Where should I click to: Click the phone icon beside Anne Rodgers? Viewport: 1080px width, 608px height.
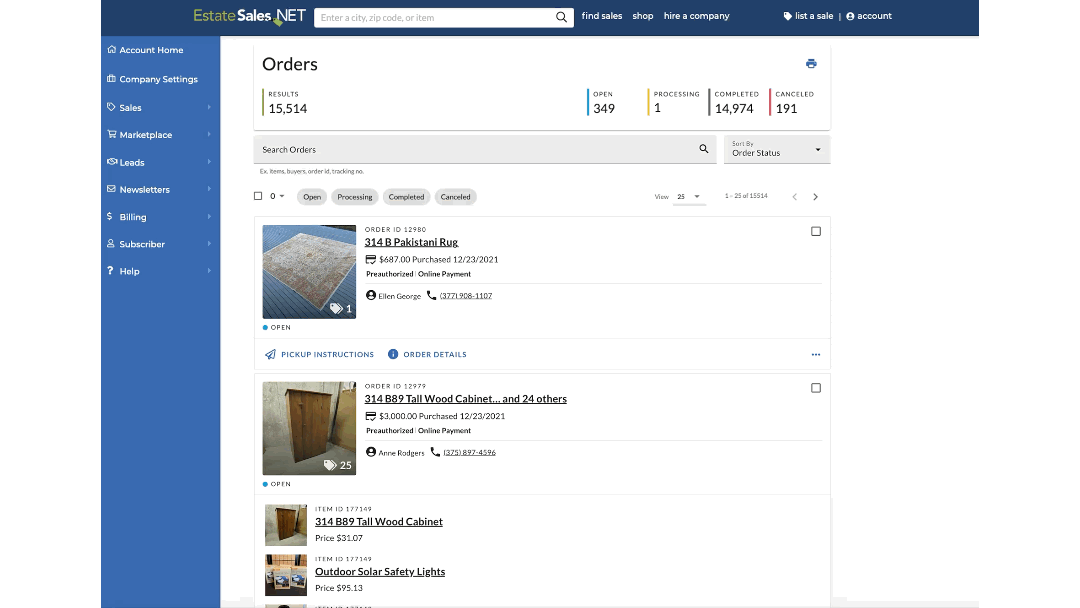(x=435, y=452)
